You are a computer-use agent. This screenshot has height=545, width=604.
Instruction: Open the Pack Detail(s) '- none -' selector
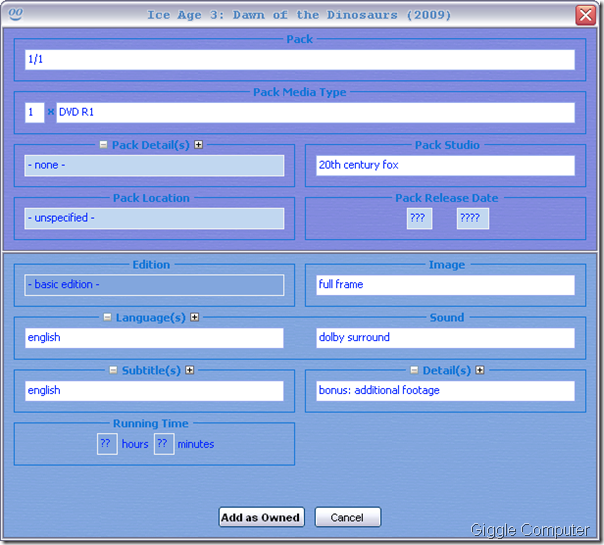pyautogui.click(x=154, y=166)
